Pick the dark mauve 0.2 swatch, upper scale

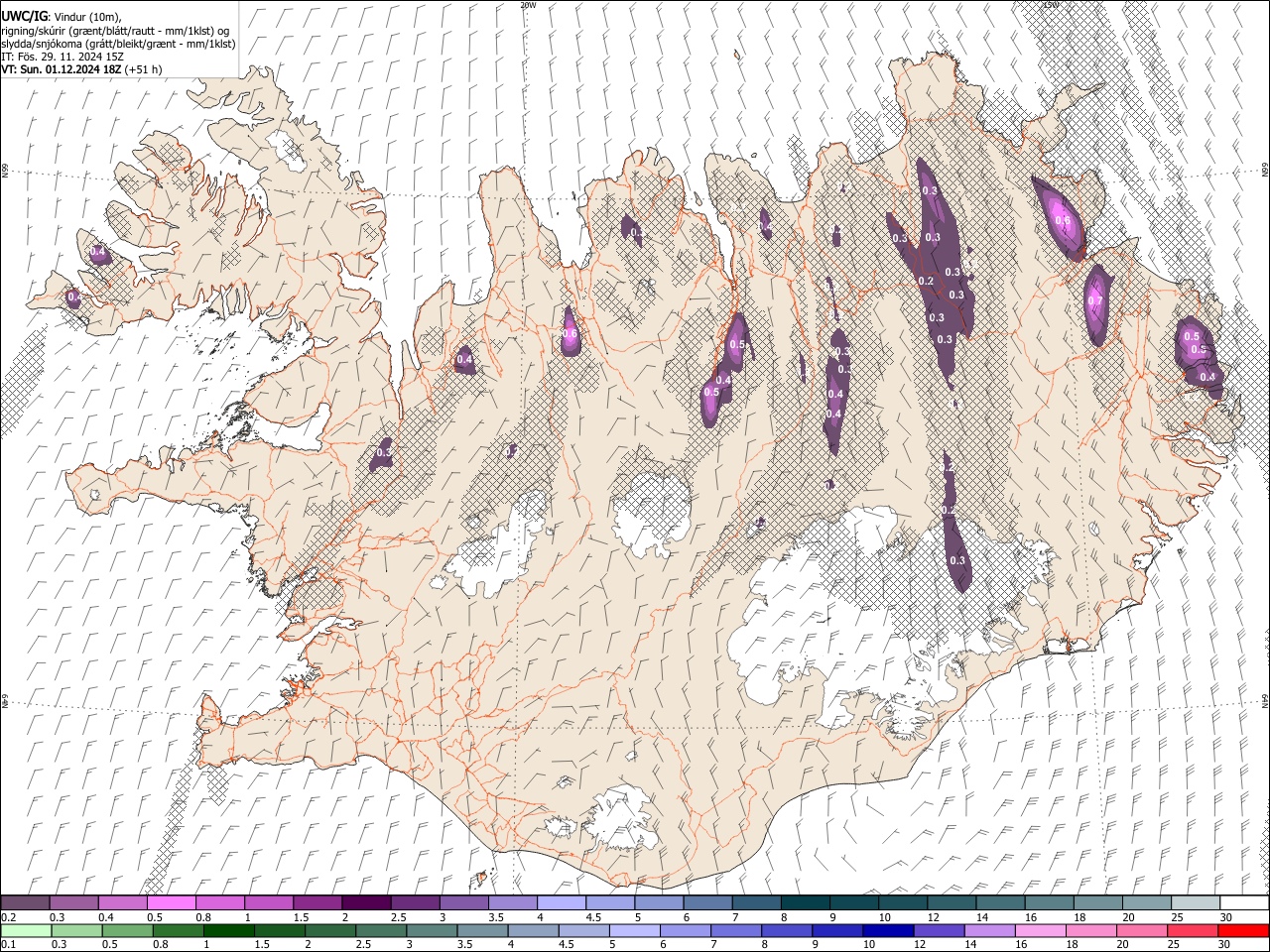25,903
